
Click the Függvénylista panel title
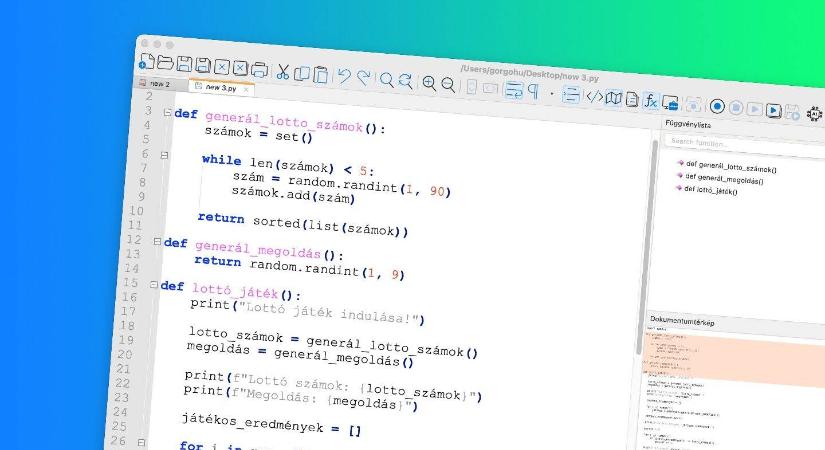point(688,124)
